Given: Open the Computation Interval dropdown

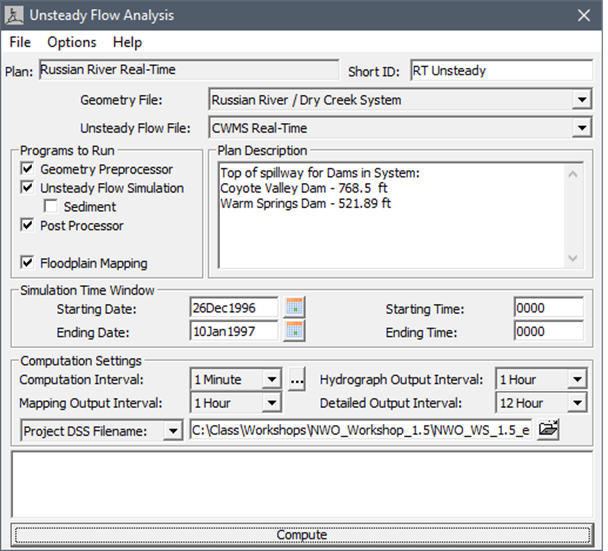Looking at the screenshot, I should tap(271, 379).
